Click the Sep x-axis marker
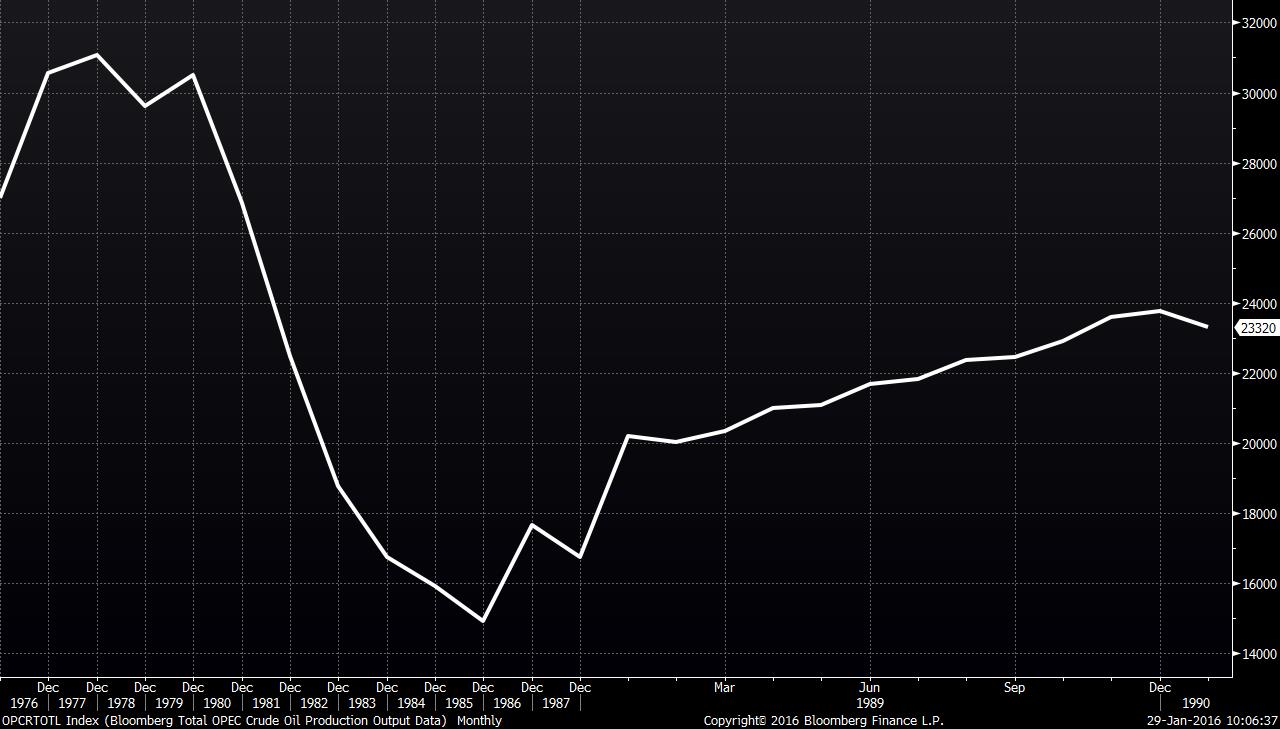The width and height of the screenshot is (1280, 729). (x=1014, y=687)
